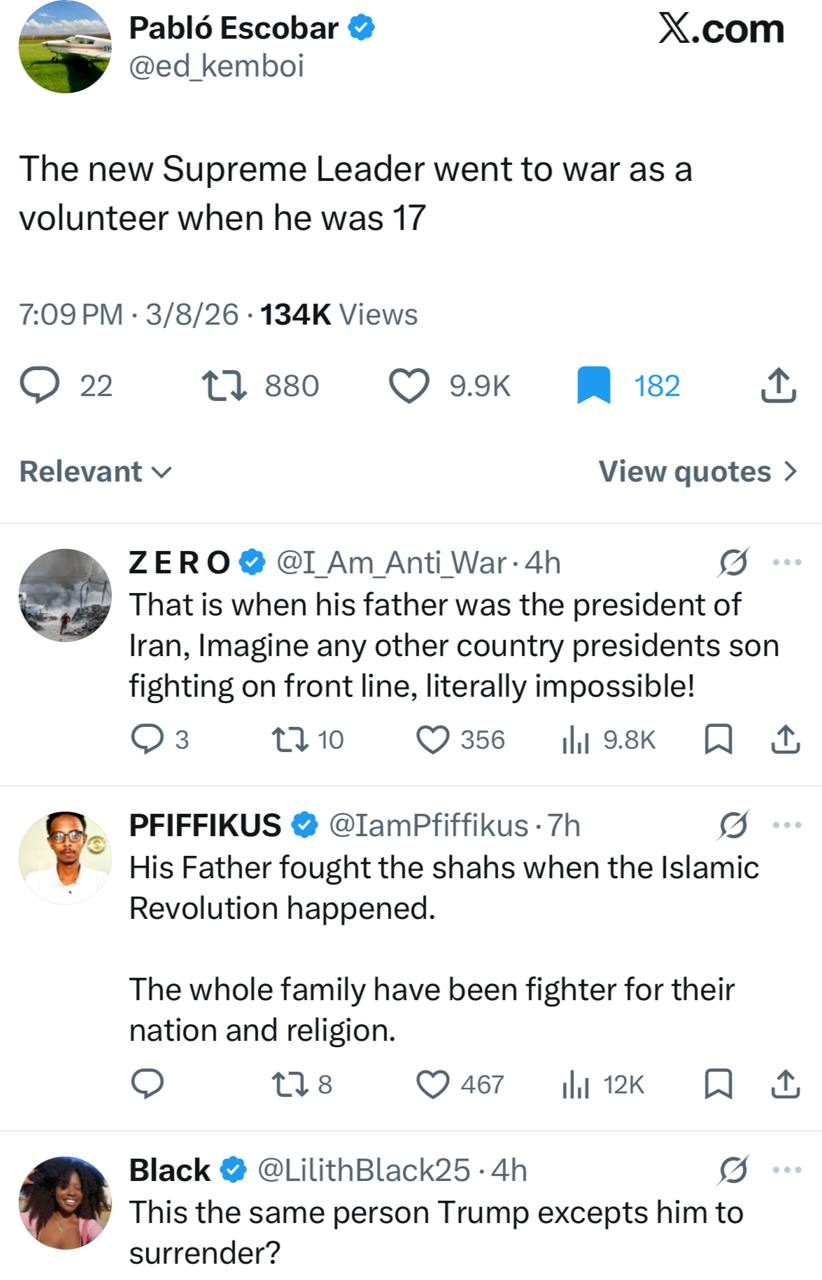This screenshot has height=1280, width=822.
Task: Reply to Pabló Escobar's main post
Action: [41, 385]
